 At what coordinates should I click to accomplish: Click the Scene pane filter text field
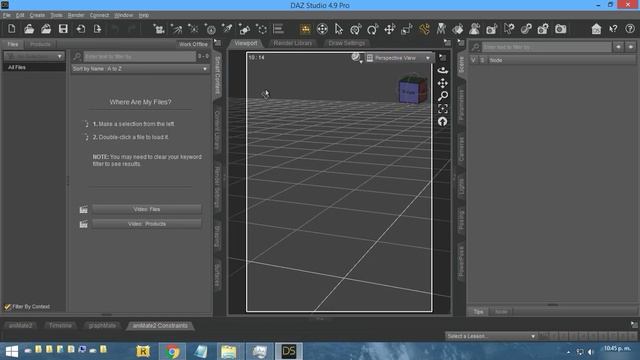coord(546,47)
